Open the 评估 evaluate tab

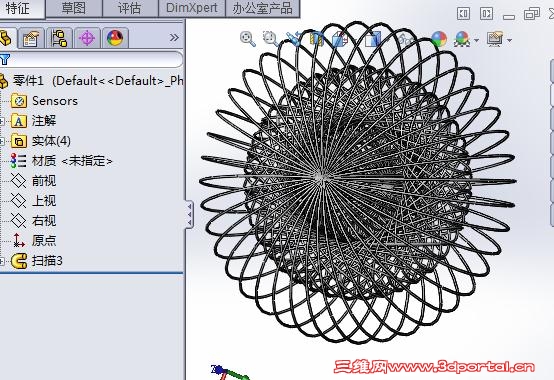coord(130,8)
